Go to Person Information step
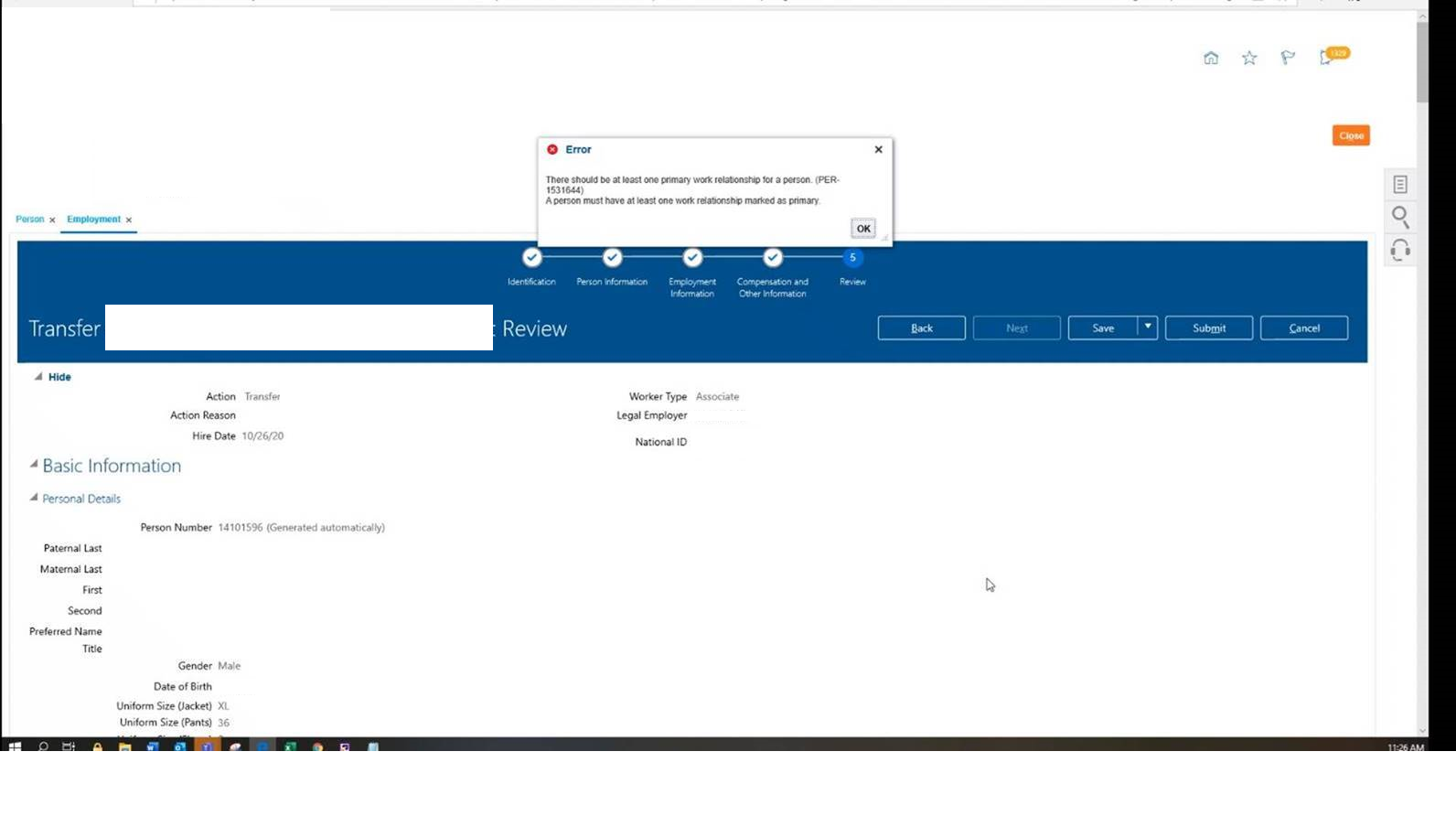Viewport: 1456px width, 816px height. pyautogui.click(x=612, y=258)
